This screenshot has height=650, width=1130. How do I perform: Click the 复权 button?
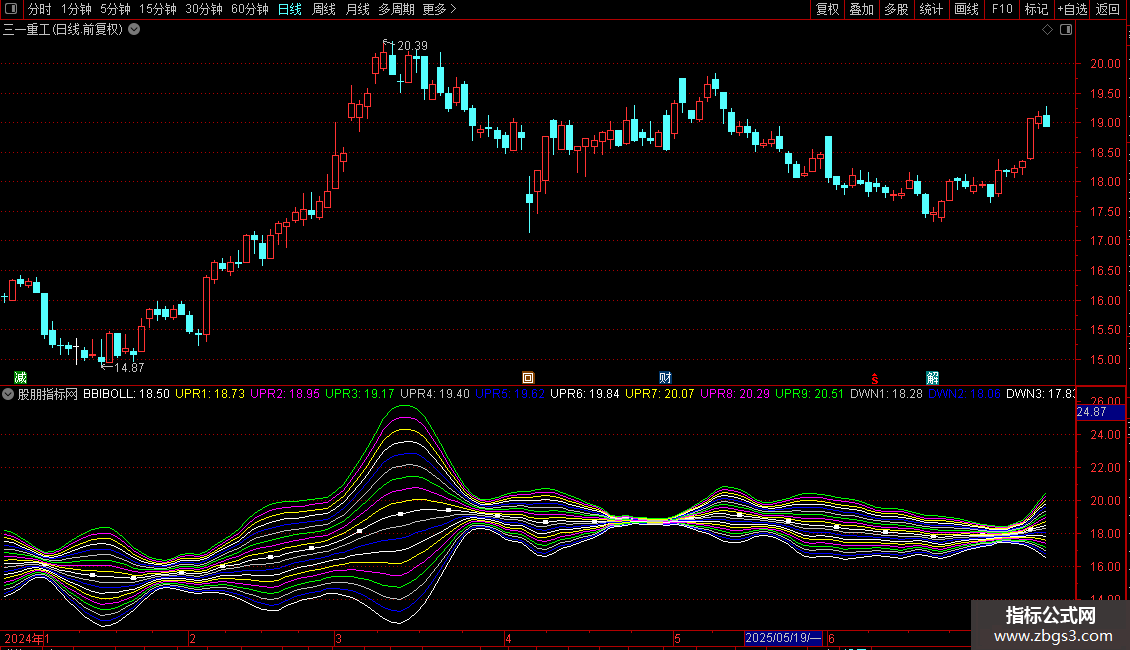[827, 9]
